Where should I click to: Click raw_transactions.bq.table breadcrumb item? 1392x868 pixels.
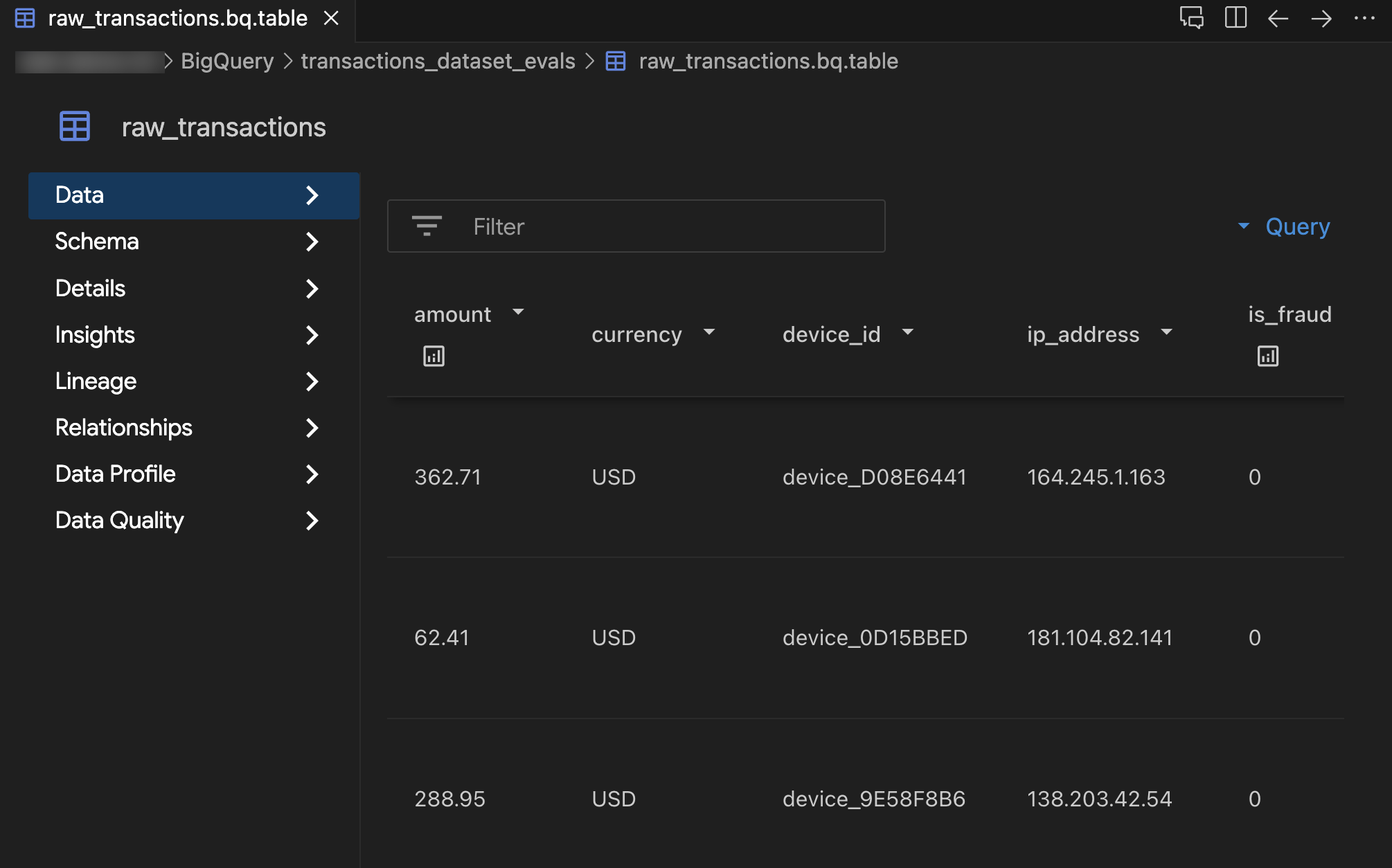768,61
